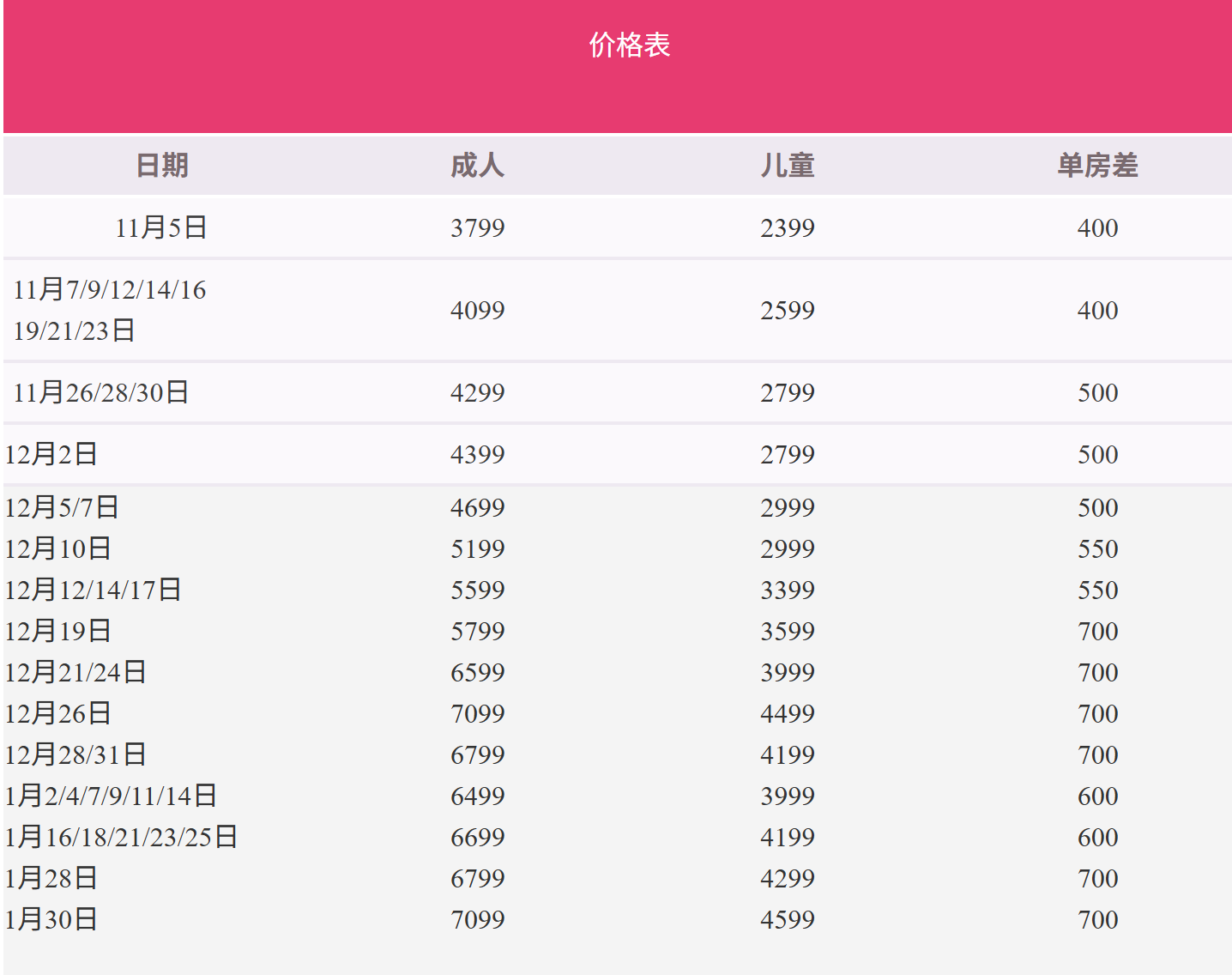
Task: Select the 12月5/7日 date entry
Action: pos(62,507)
